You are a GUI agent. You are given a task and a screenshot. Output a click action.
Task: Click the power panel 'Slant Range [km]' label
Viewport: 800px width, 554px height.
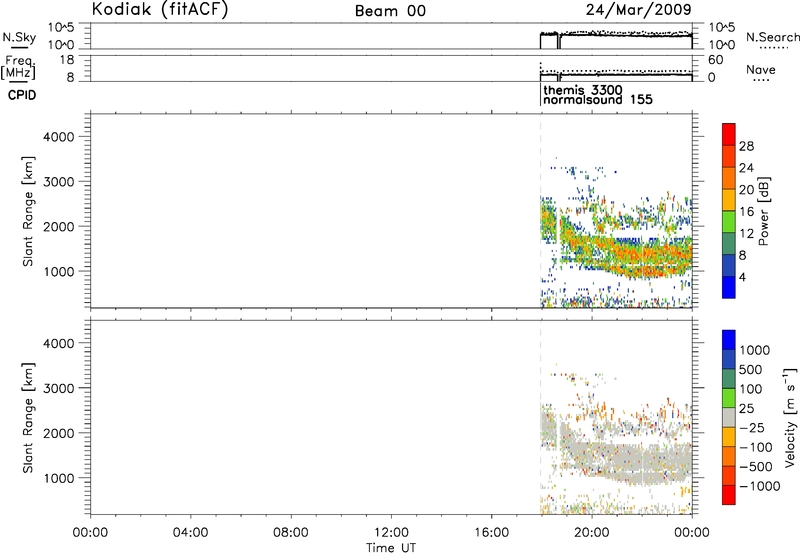[28, 211]
